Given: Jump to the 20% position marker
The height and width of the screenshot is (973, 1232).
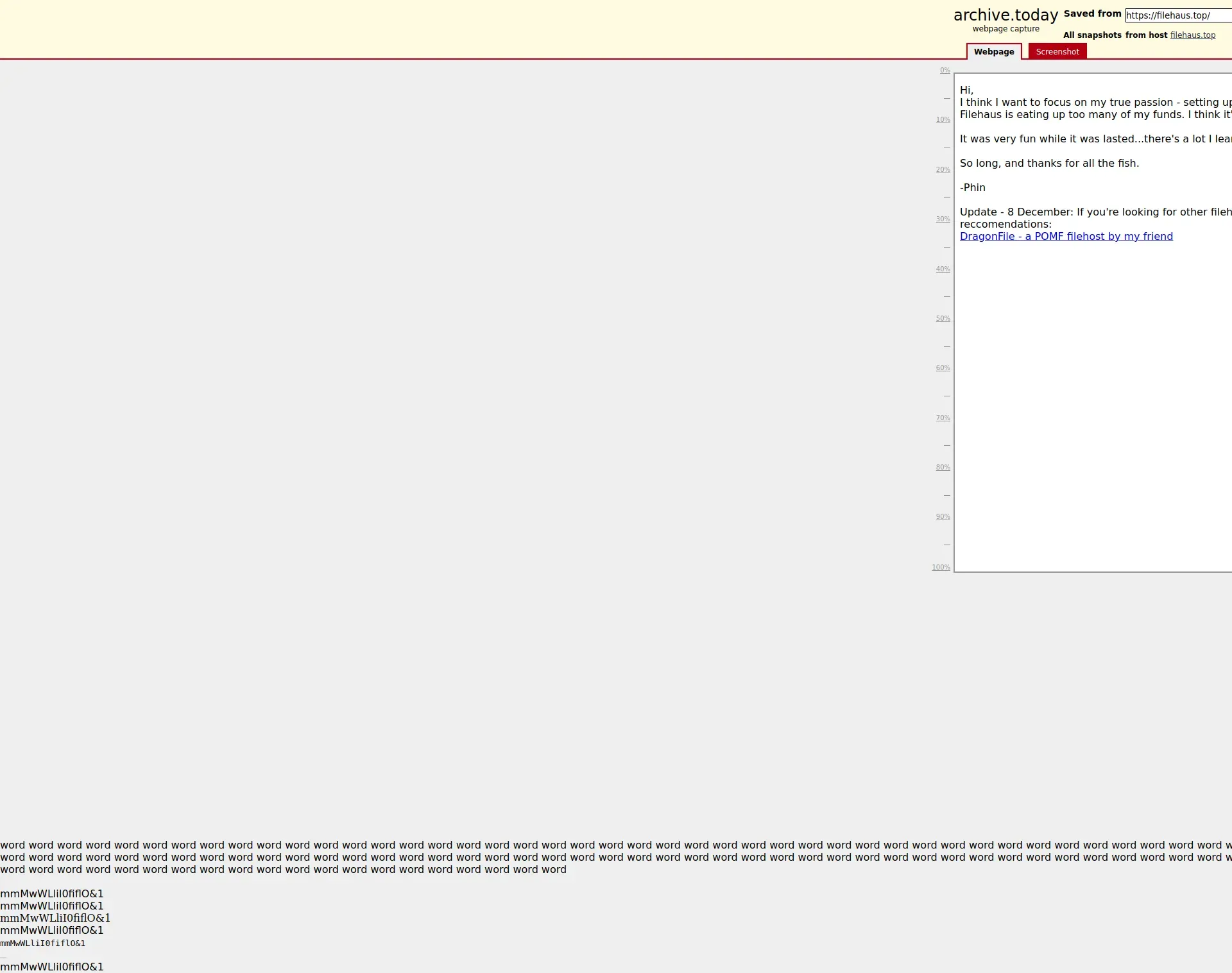Looking at the screenshot, I should click(943, 170).
